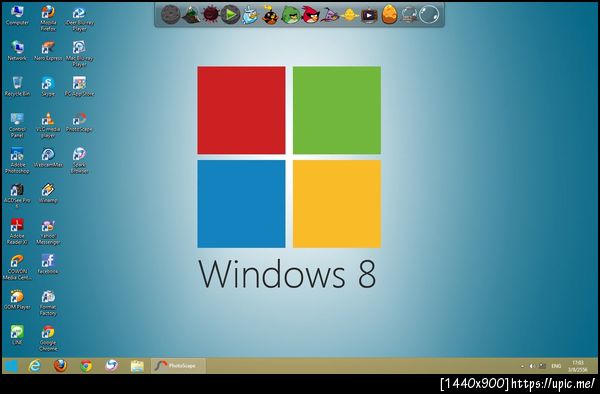
Task: Click the dark red spiky dock icon
Action: pyautogui.click(x=210, y=15)
